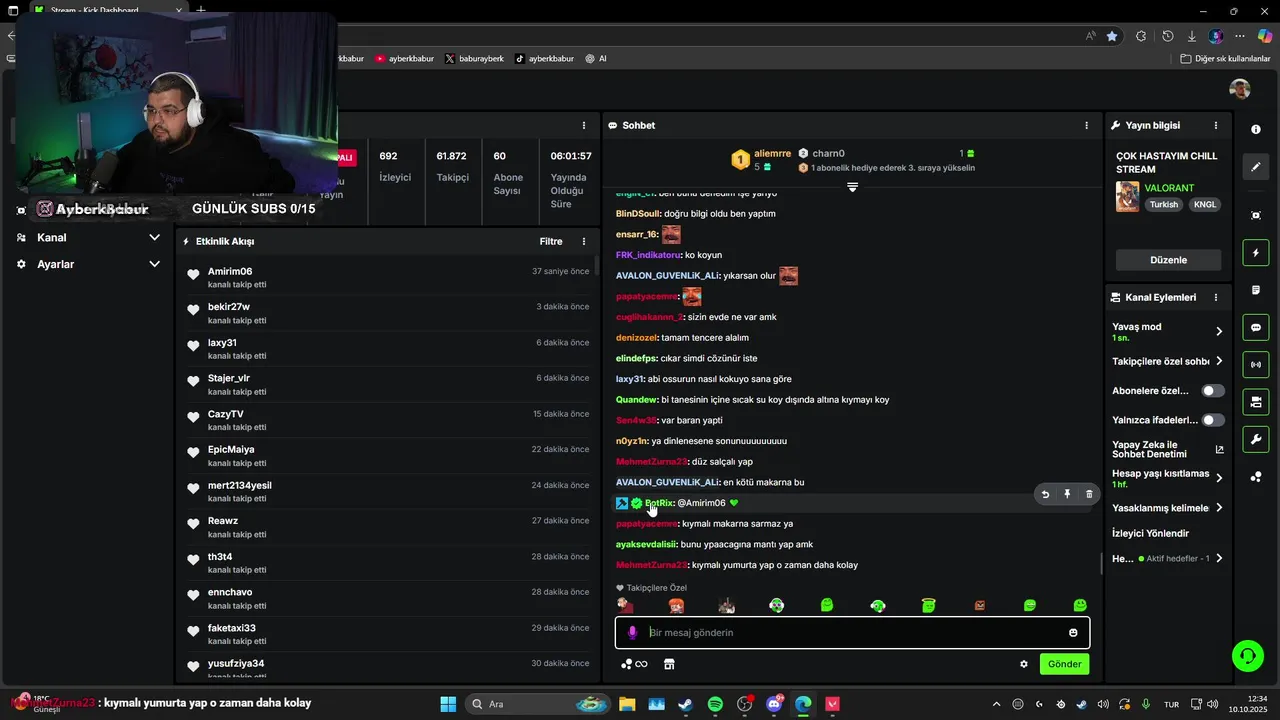The height and width of the screenshot is (720, 1280).
Task: Open the shop icon below chat input
Action: tap(669, 664)
